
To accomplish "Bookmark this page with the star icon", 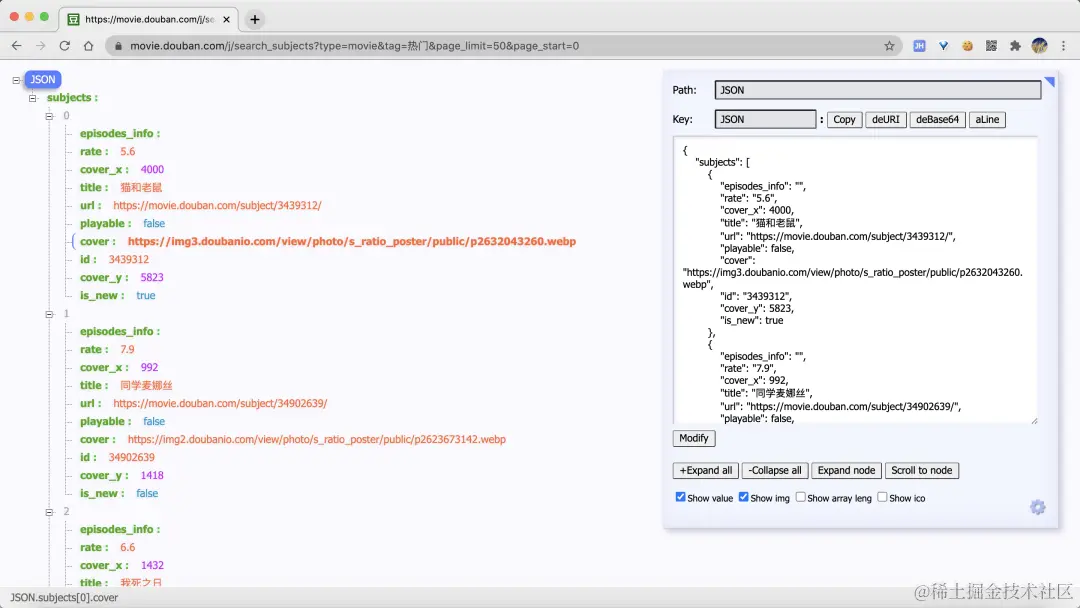I will coord(889,45).
